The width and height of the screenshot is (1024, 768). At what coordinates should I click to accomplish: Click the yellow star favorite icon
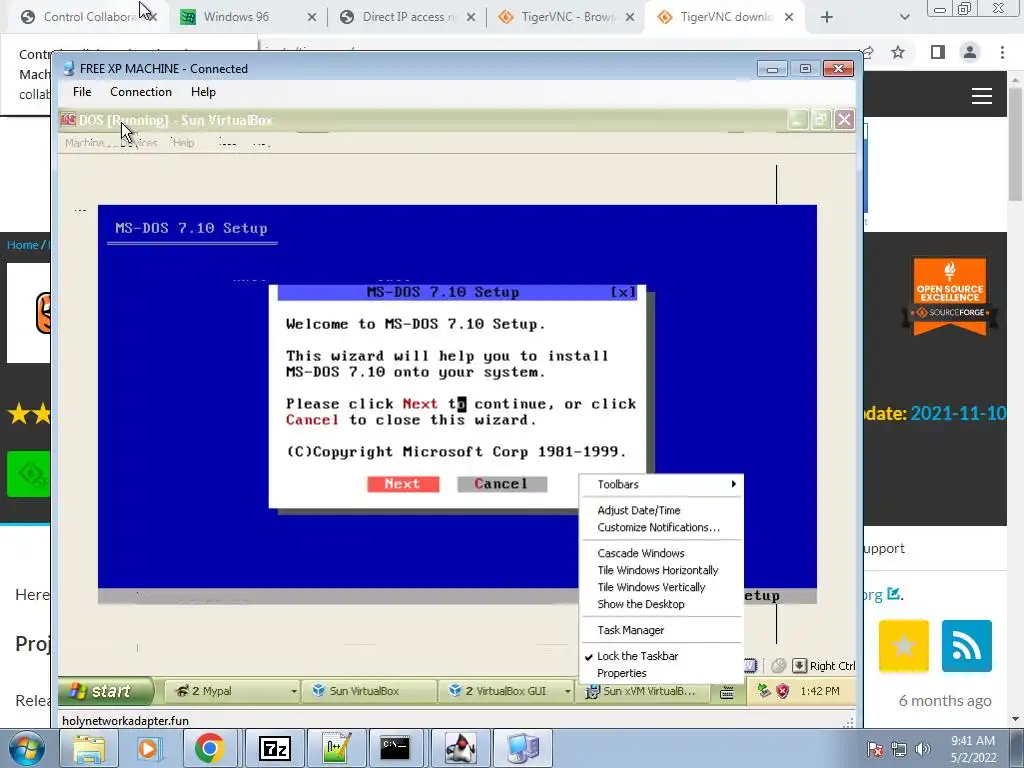(904, 646)
